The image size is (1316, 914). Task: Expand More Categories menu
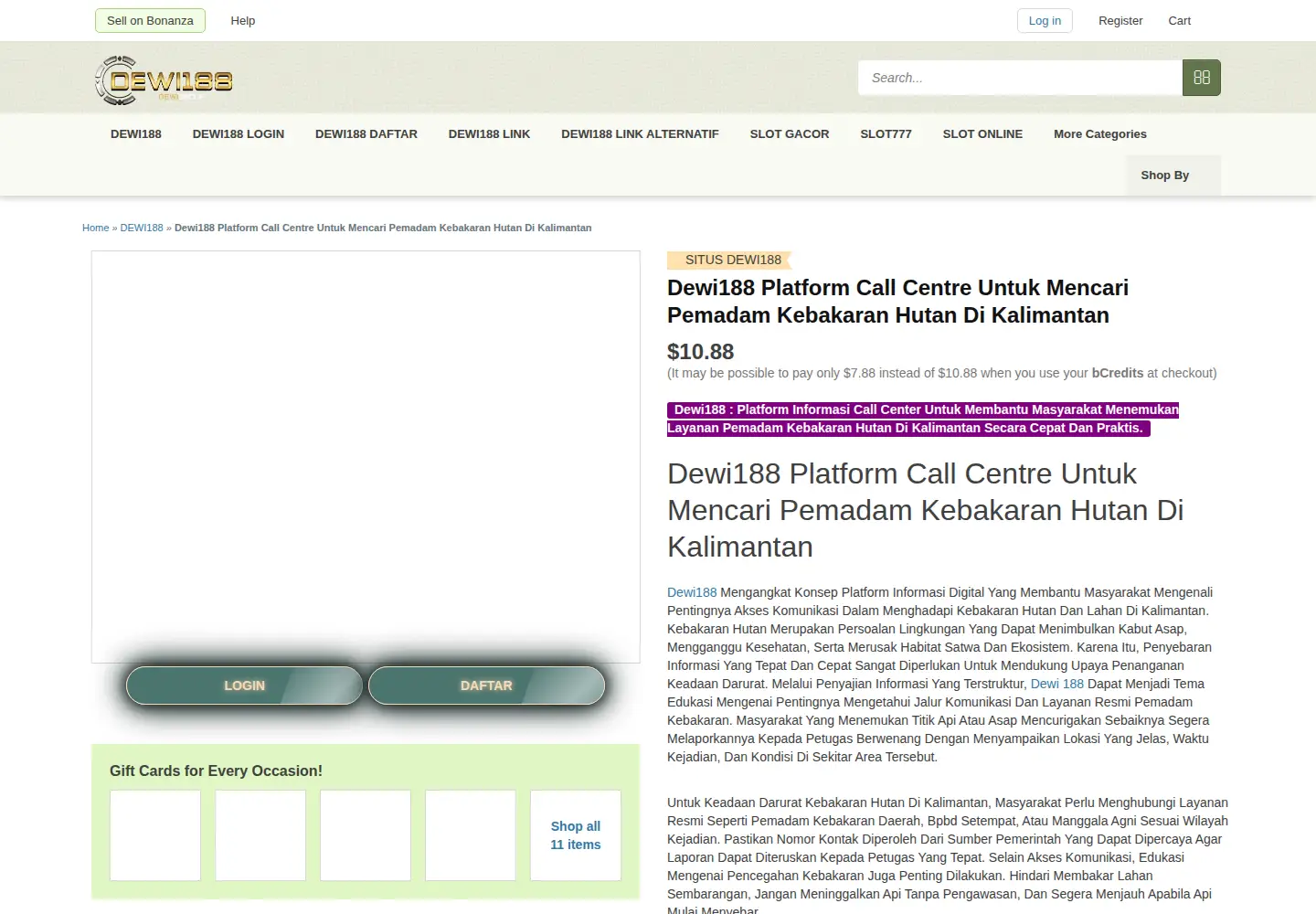[1099, 133]
